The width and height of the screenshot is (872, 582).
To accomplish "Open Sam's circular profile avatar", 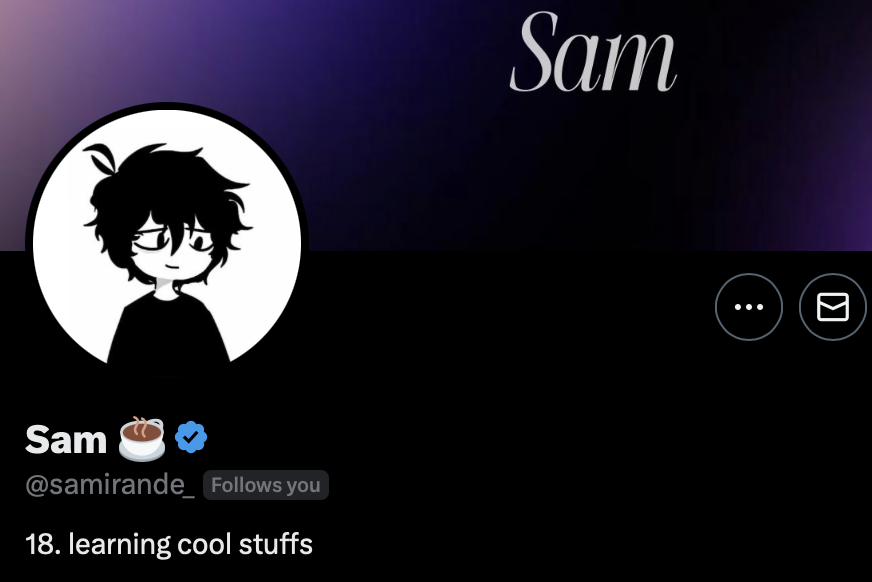I will (167, 243).
